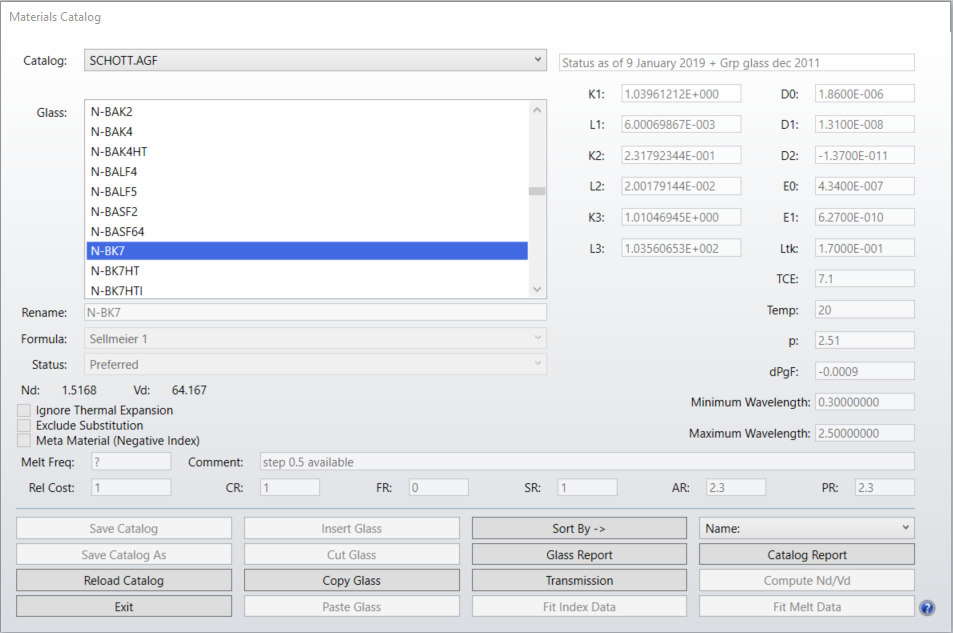Click the dPgF field showing -0.0009
The image size is (953, 633).
(864, 372)
